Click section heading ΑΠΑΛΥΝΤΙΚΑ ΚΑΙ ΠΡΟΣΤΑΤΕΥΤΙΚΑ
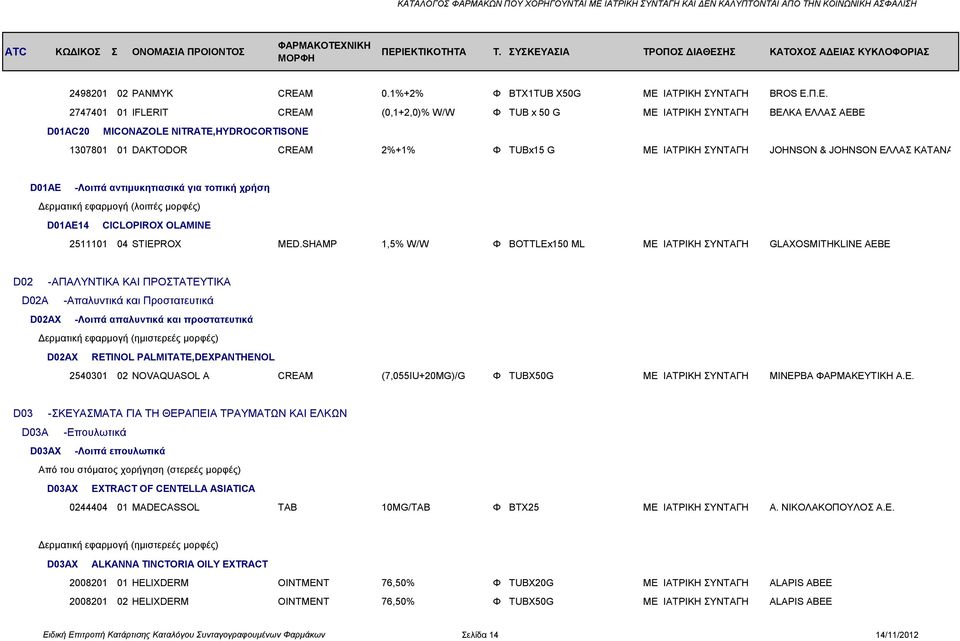This screenshot has width=960, height=641. (x=140, y=282)
